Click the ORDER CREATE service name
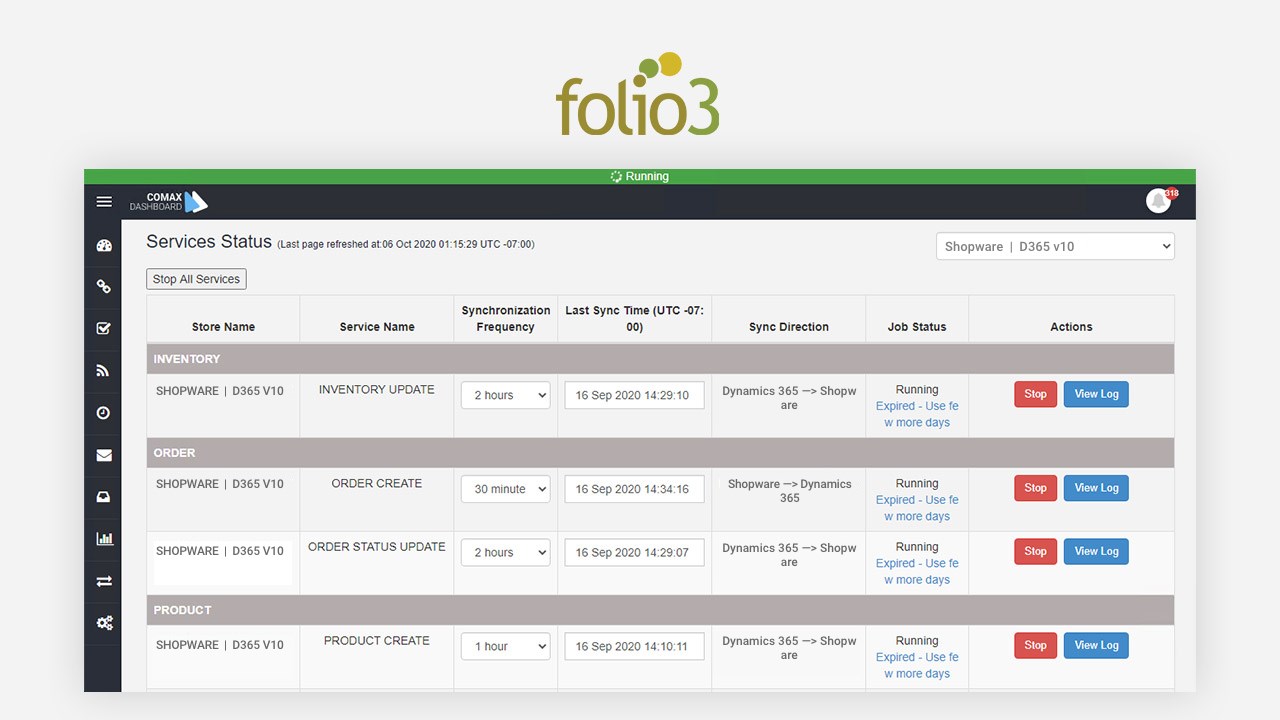Screen dimensions: 1280x720 377,484
